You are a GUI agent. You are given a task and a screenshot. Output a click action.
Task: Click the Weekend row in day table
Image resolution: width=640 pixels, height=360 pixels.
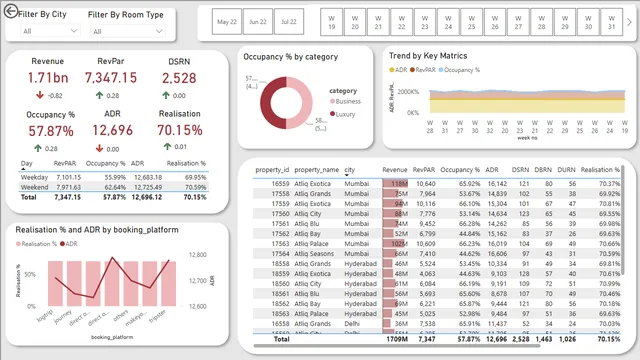pyautogui.click(x=113, y=187)
